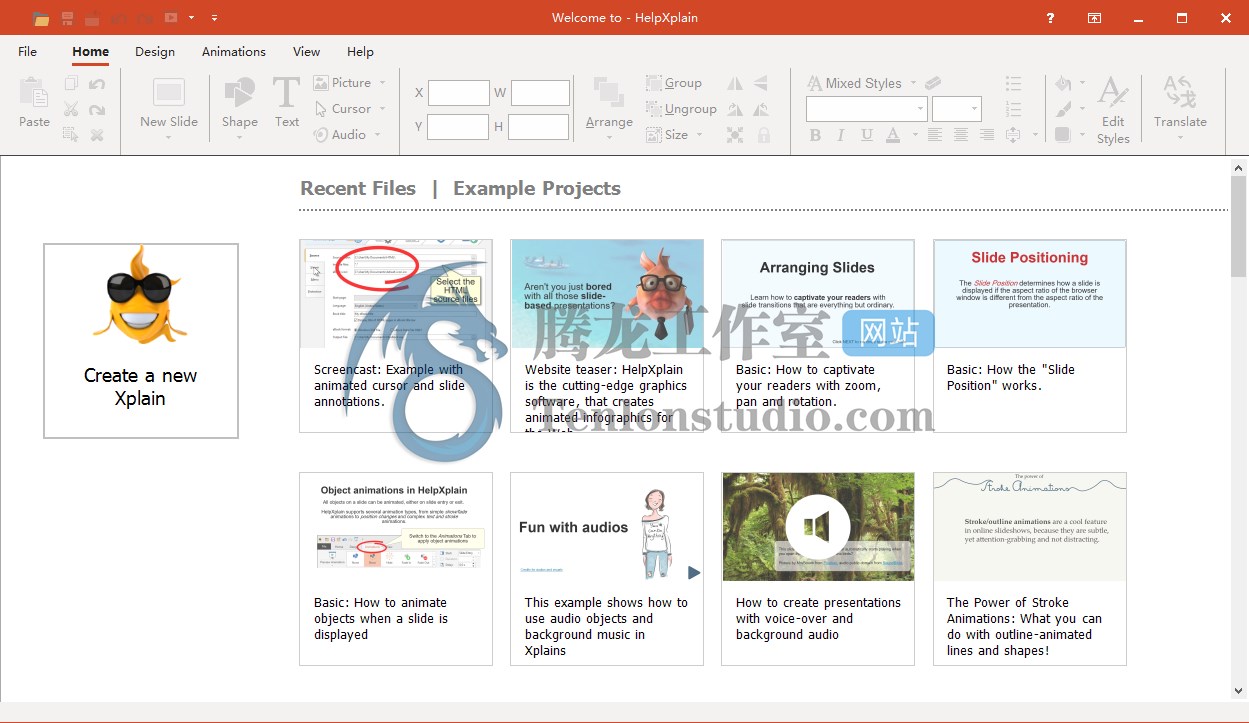Viewport: 1249px width, 723px height.
Task: Click the flip horizontal icon
Action: [735, 83]
